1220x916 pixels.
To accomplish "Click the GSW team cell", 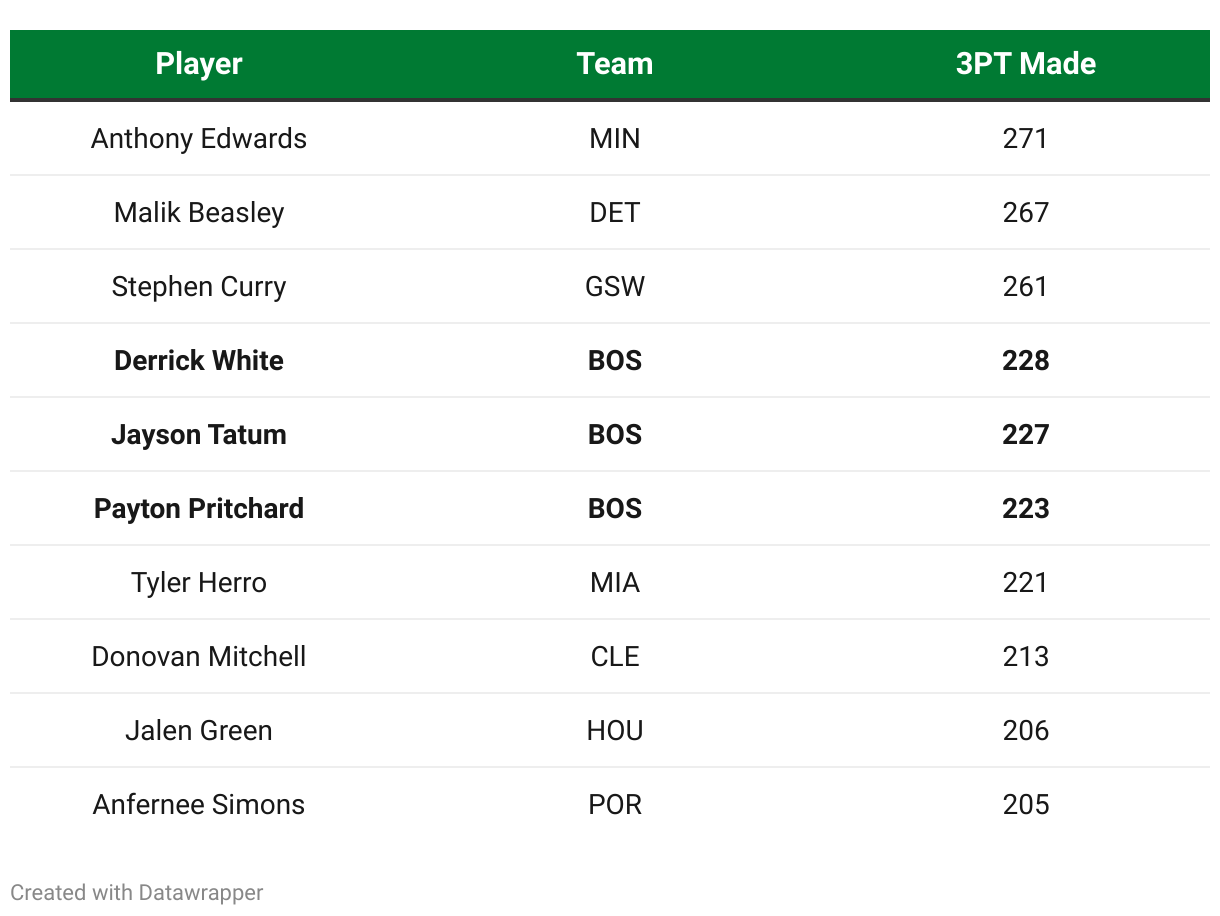I will (x=614, y=286).
